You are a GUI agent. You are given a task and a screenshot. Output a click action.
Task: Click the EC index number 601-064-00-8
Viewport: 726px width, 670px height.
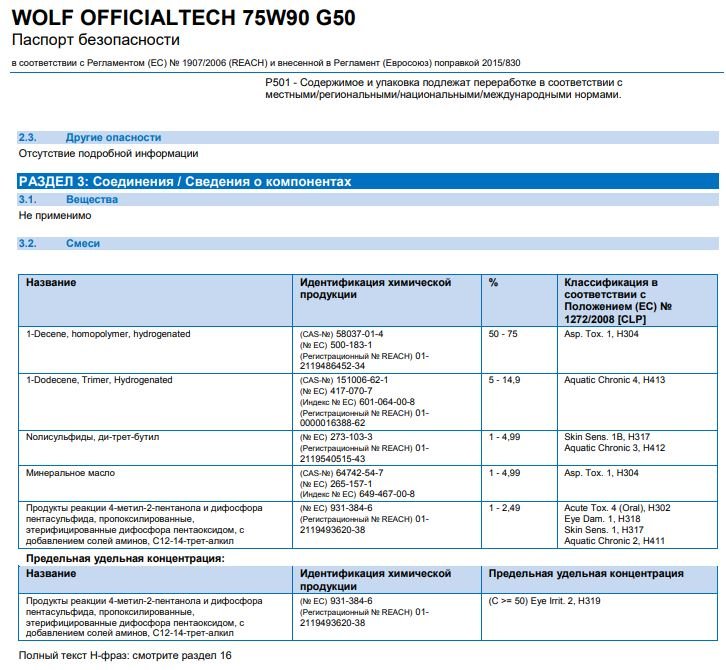387,402
